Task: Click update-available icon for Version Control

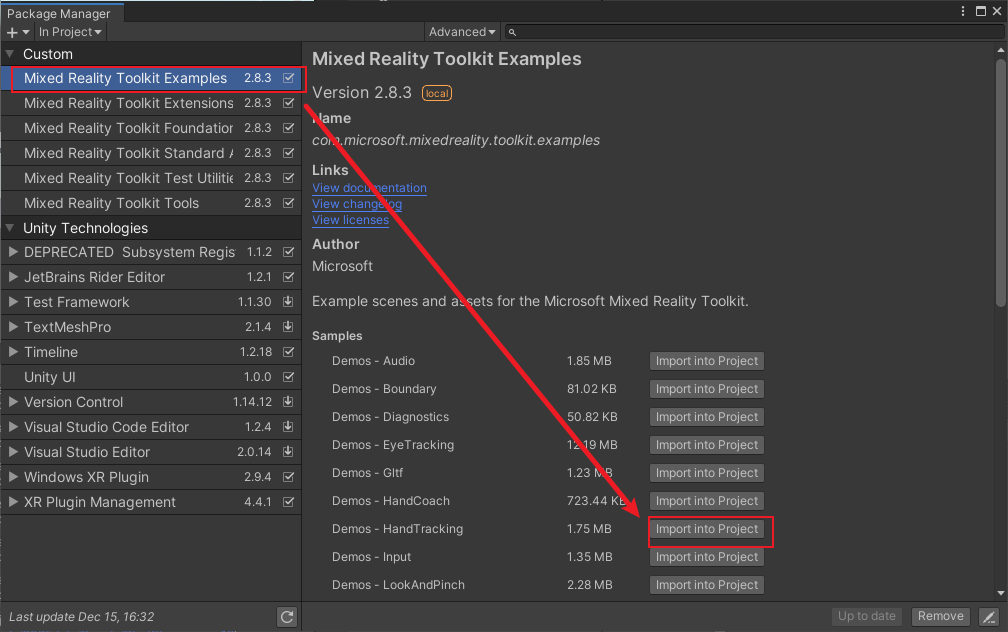Action: point(289,402)
